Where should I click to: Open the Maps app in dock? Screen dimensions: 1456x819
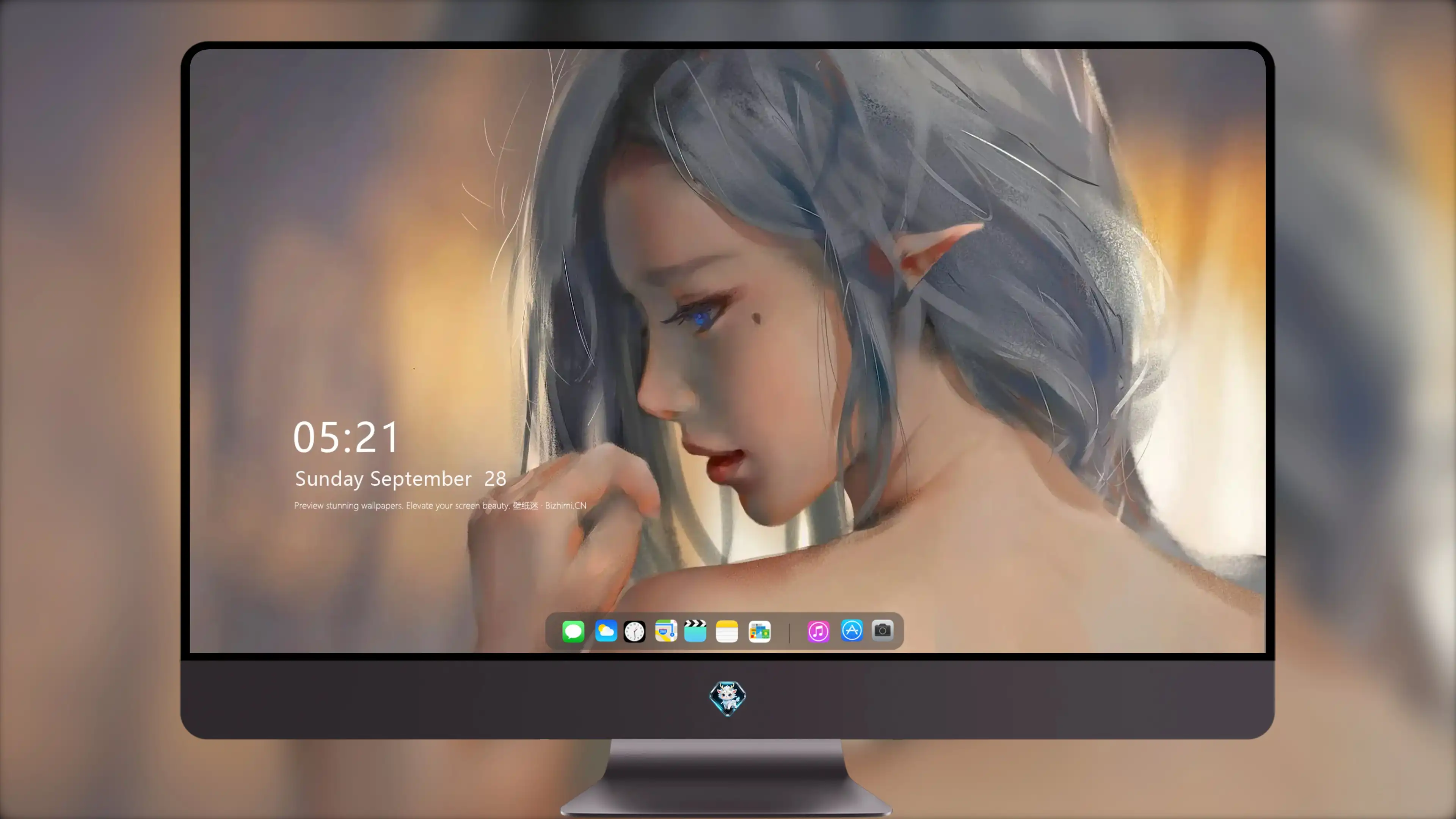666,631
